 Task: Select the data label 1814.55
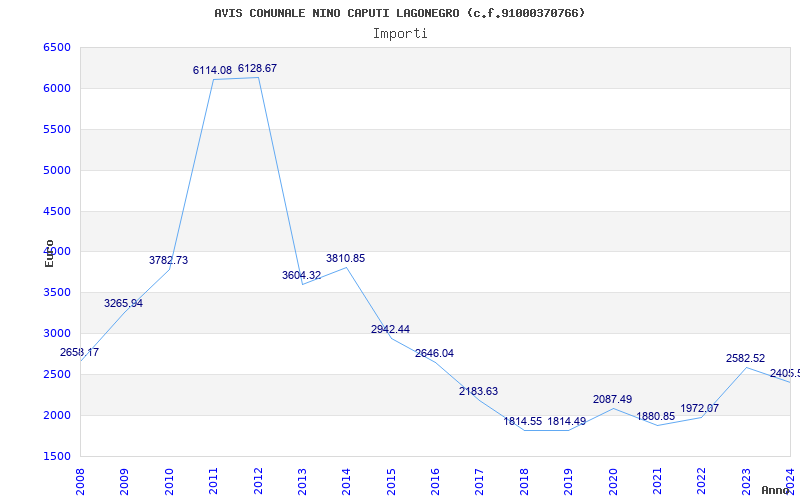tap(522, 422)
